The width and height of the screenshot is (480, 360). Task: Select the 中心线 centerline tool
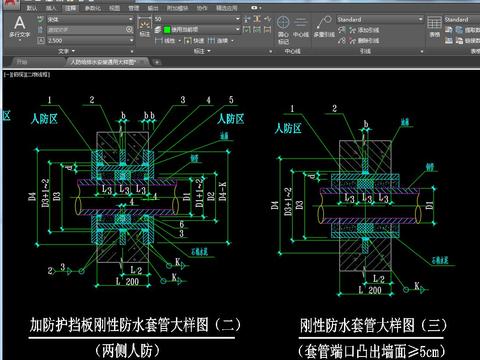tap(301, 27)
